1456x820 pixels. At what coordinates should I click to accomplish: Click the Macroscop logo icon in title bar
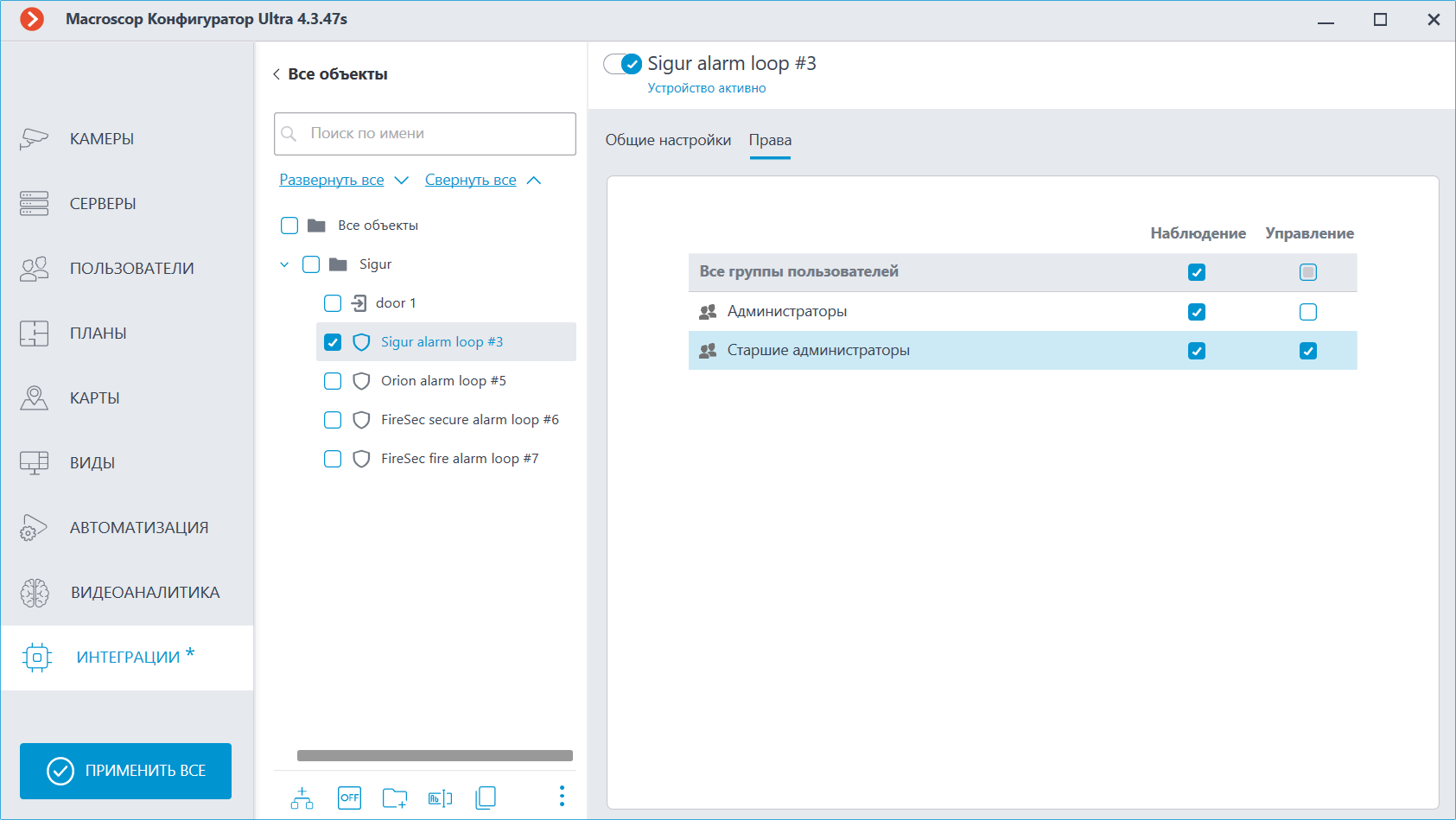point(32,19)
